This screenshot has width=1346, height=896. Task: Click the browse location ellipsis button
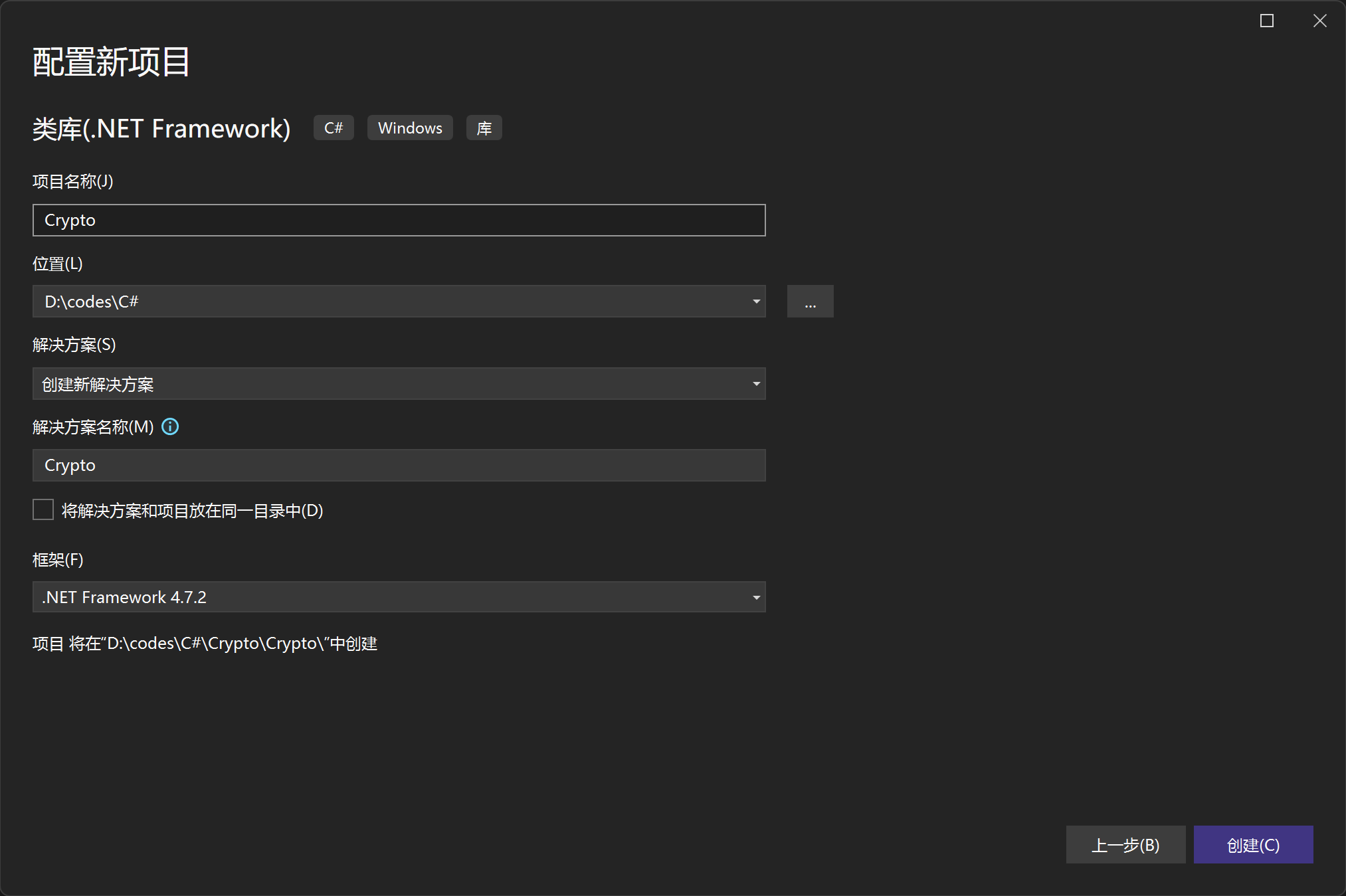coord(810,302)
